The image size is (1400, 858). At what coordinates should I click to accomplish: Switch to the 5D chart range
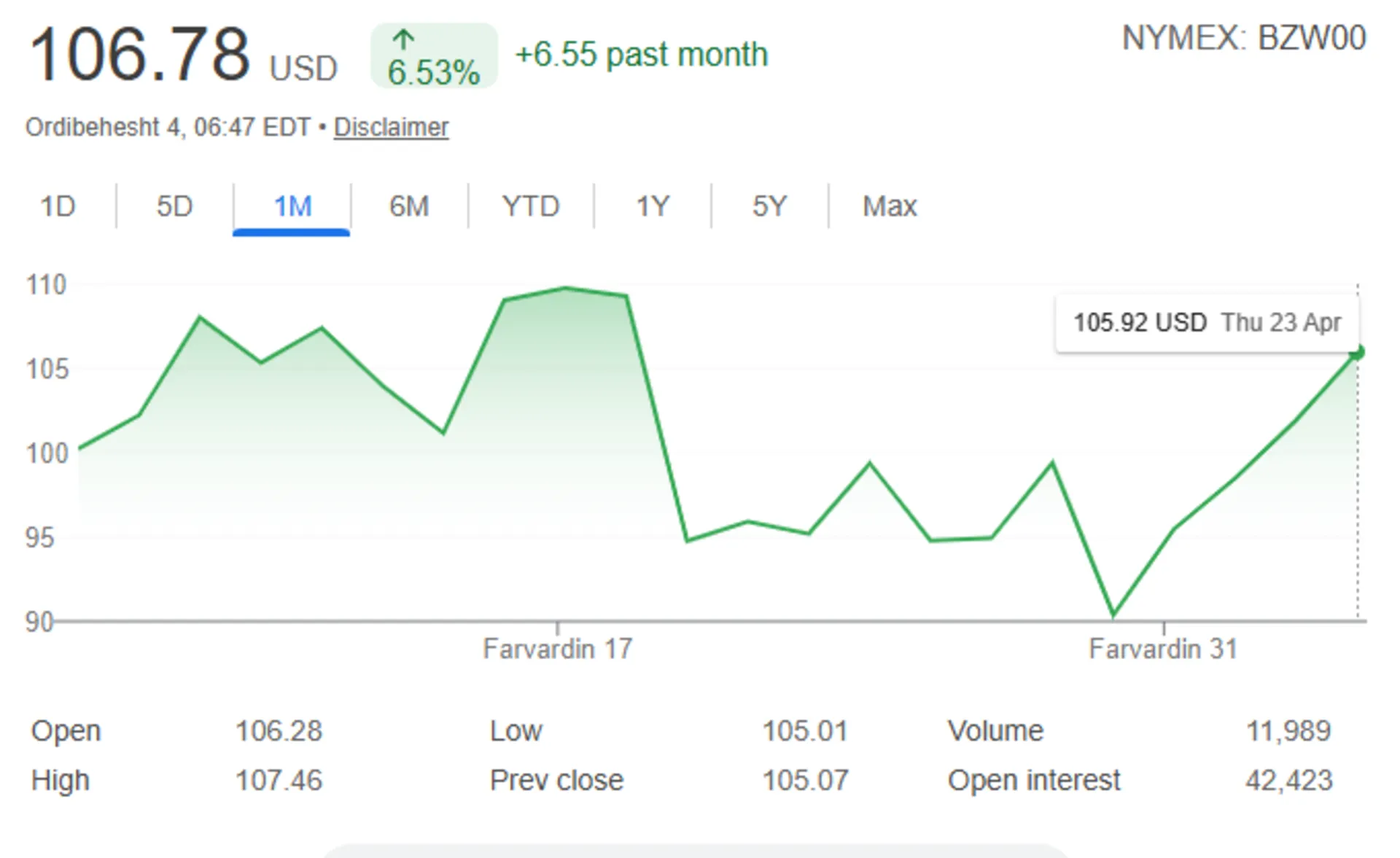(x=174, y=206)
